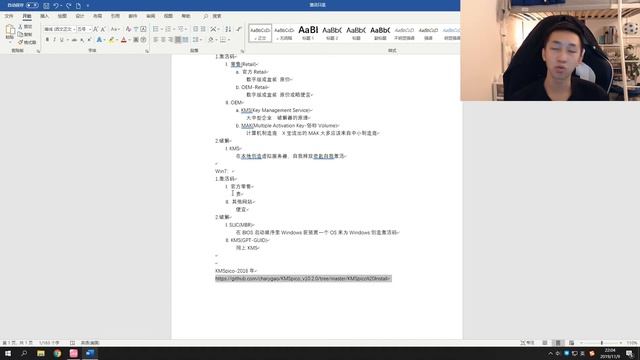Toggle Superscript formatting
Image resolution: width=640 pixels, height=360 pixels.
[x=89, y=40]
